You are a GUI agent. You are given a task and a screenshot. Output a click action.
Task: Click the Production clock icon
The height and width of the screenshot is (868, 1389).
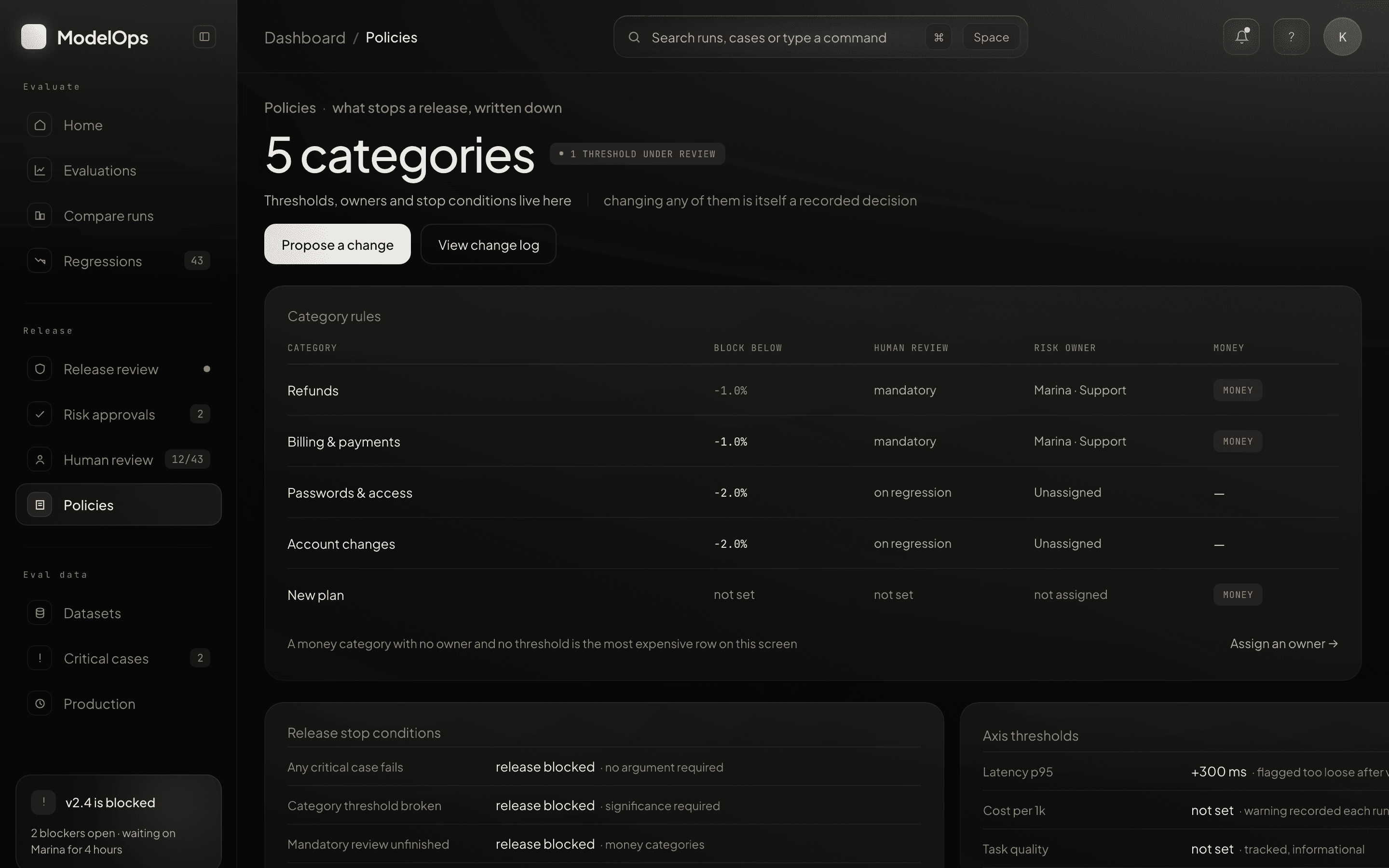point(40,704)
